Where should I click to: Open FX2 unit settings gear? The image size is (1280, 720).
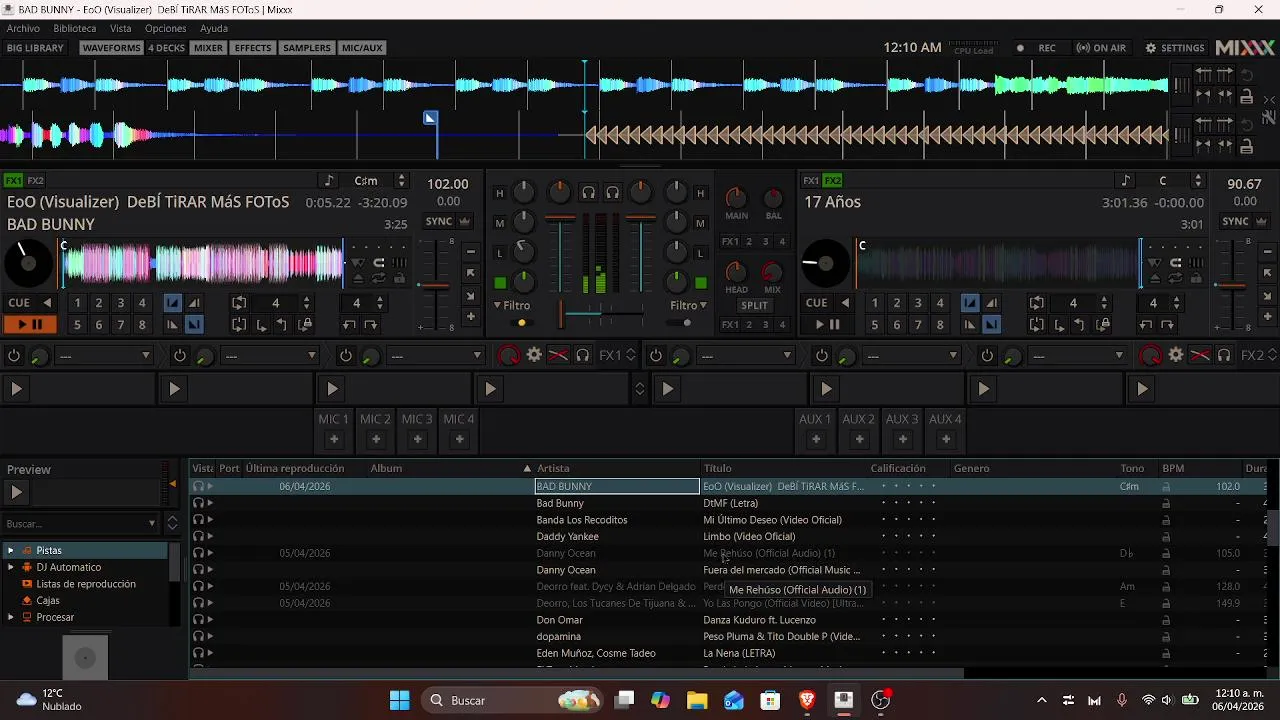(1176, 355)
